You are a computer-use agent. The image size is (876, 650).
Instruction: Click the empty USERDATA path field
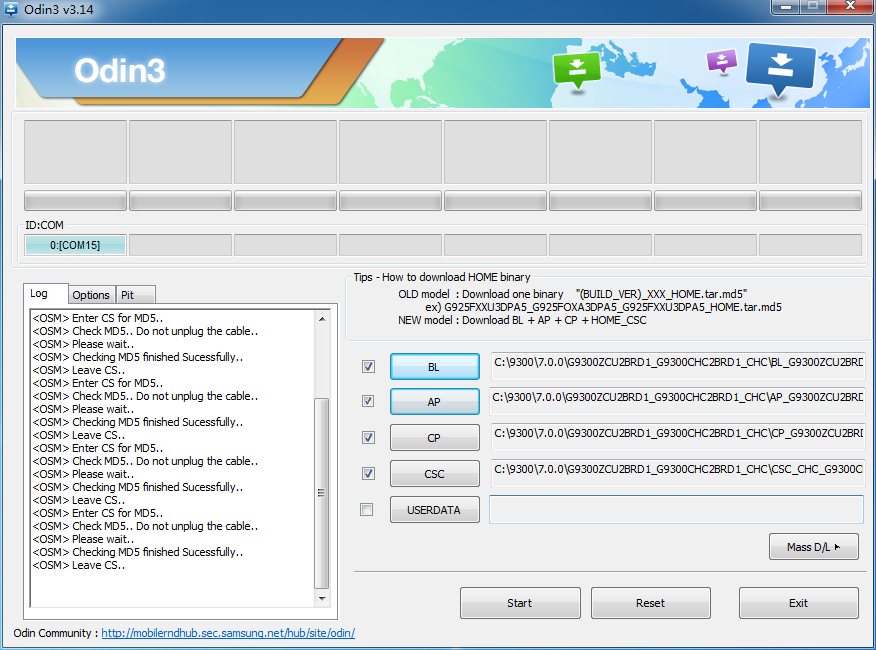677,509
